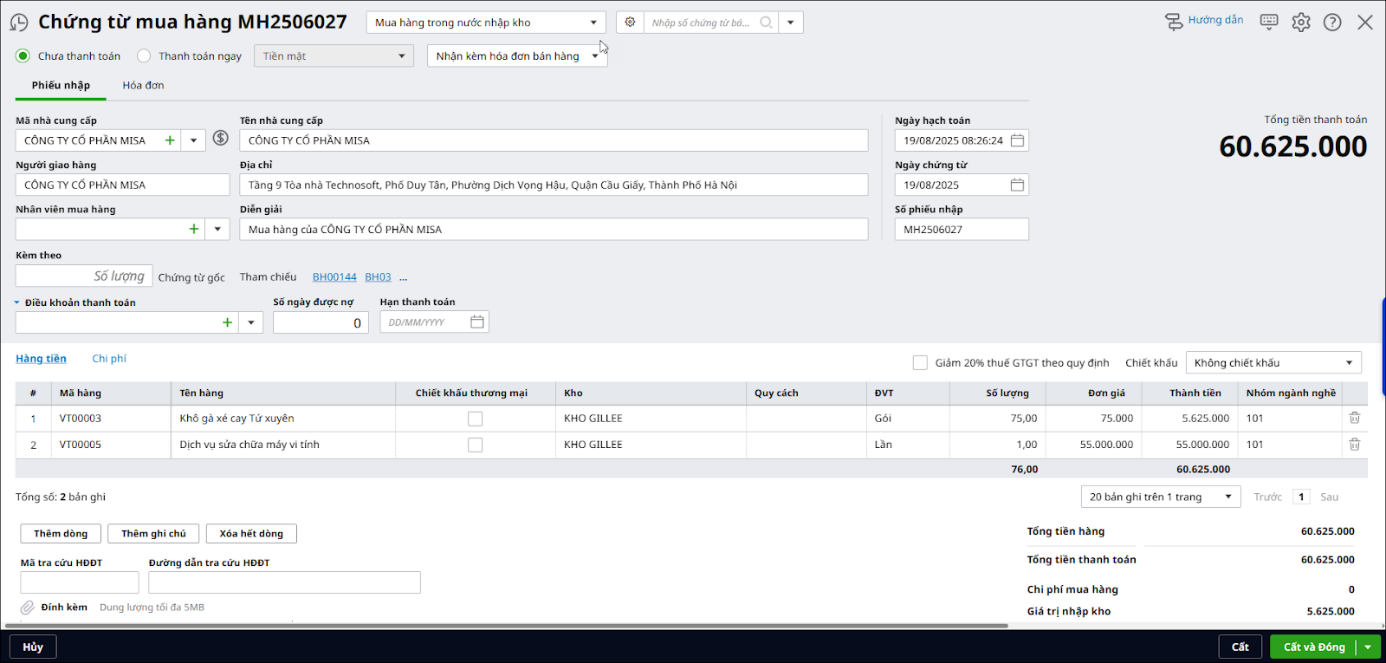The image size is (1386, 663).
Task: Open Không chiết khấu discount dropdown
Action: pyautogui.click(x=1273, y=362)
